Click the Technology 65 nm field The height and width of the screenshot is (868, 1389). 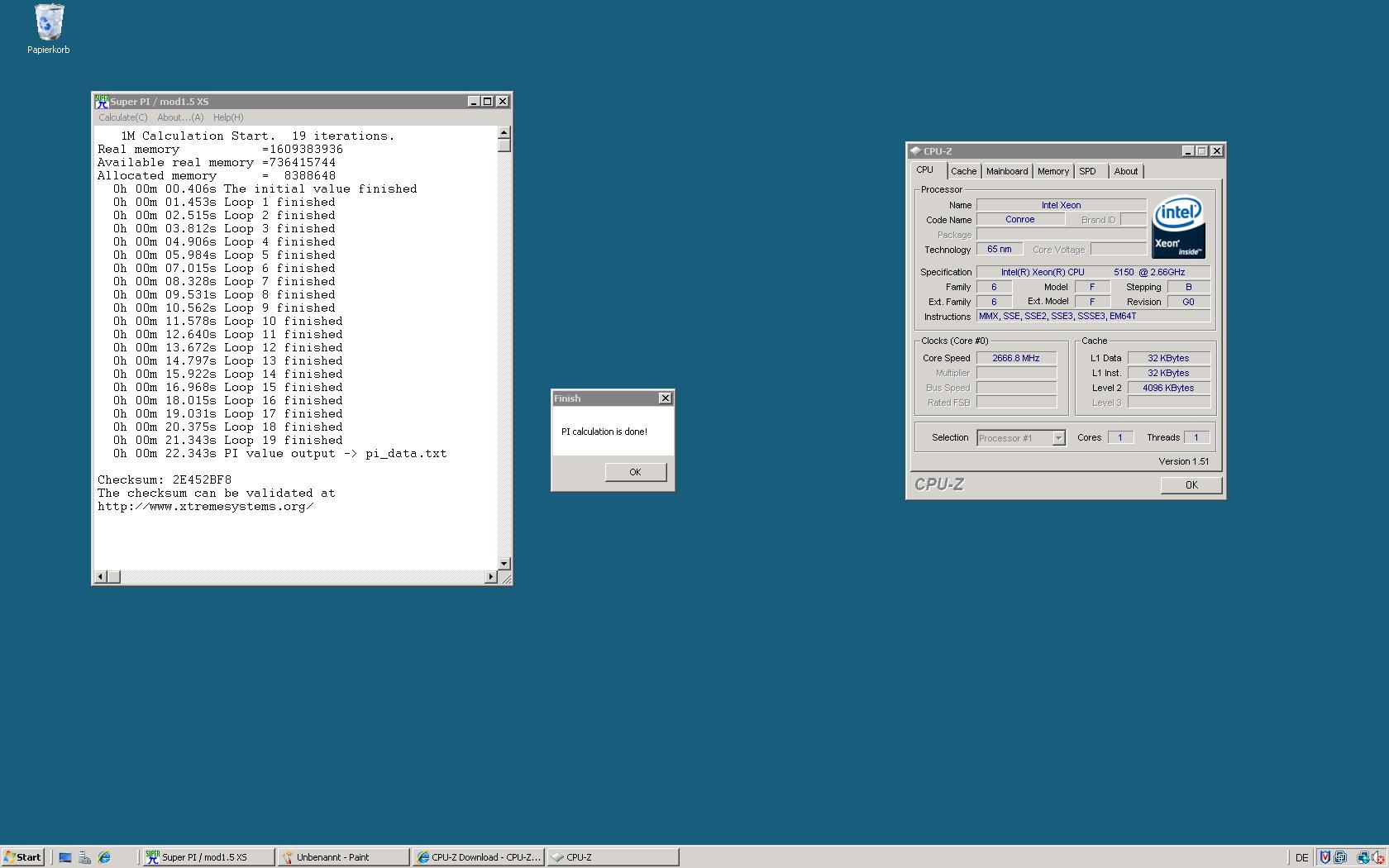[999, 250]
